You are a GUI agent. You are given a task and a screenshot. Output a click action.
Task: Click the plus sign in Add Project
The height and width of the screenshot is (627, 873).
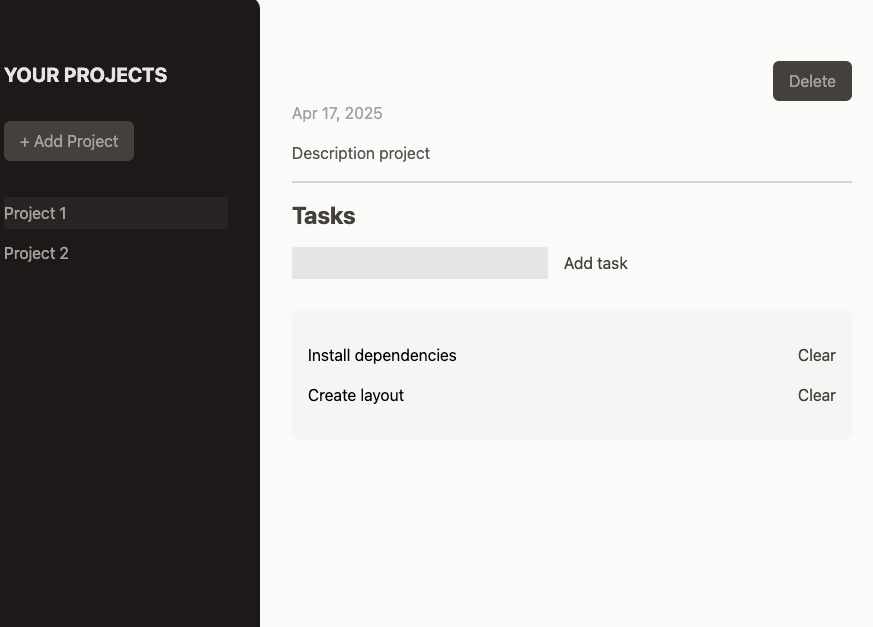(24, 142)
